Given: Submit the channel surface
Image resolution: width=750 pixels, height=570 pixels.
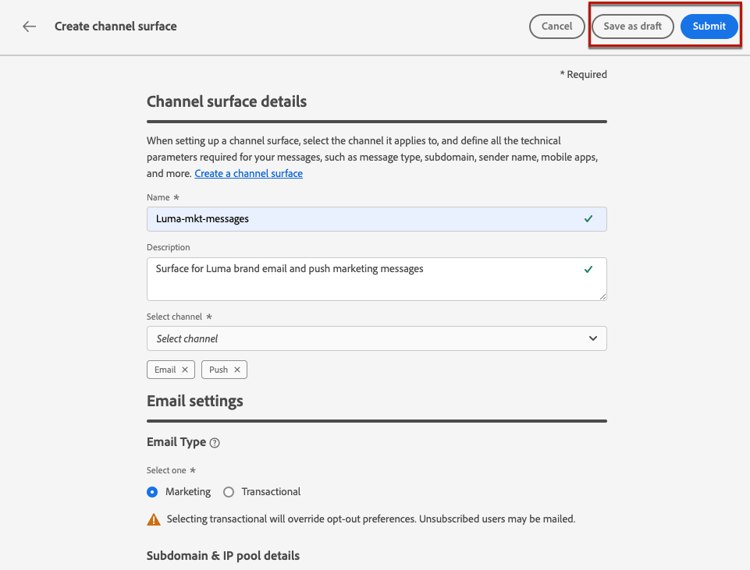Looking at the screenshot, I should [709, 27].
